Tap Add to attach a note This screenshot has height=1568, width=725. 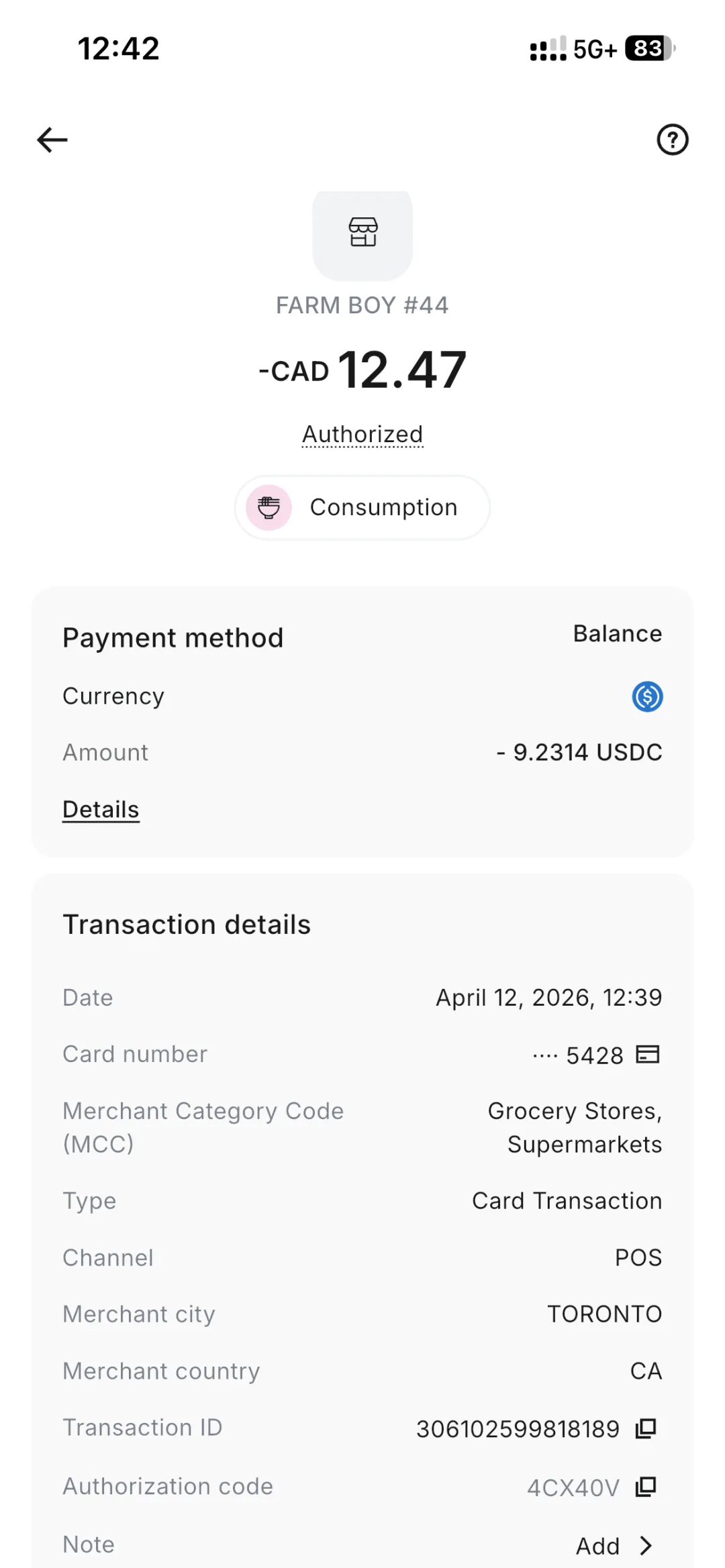coord(597,1546)
